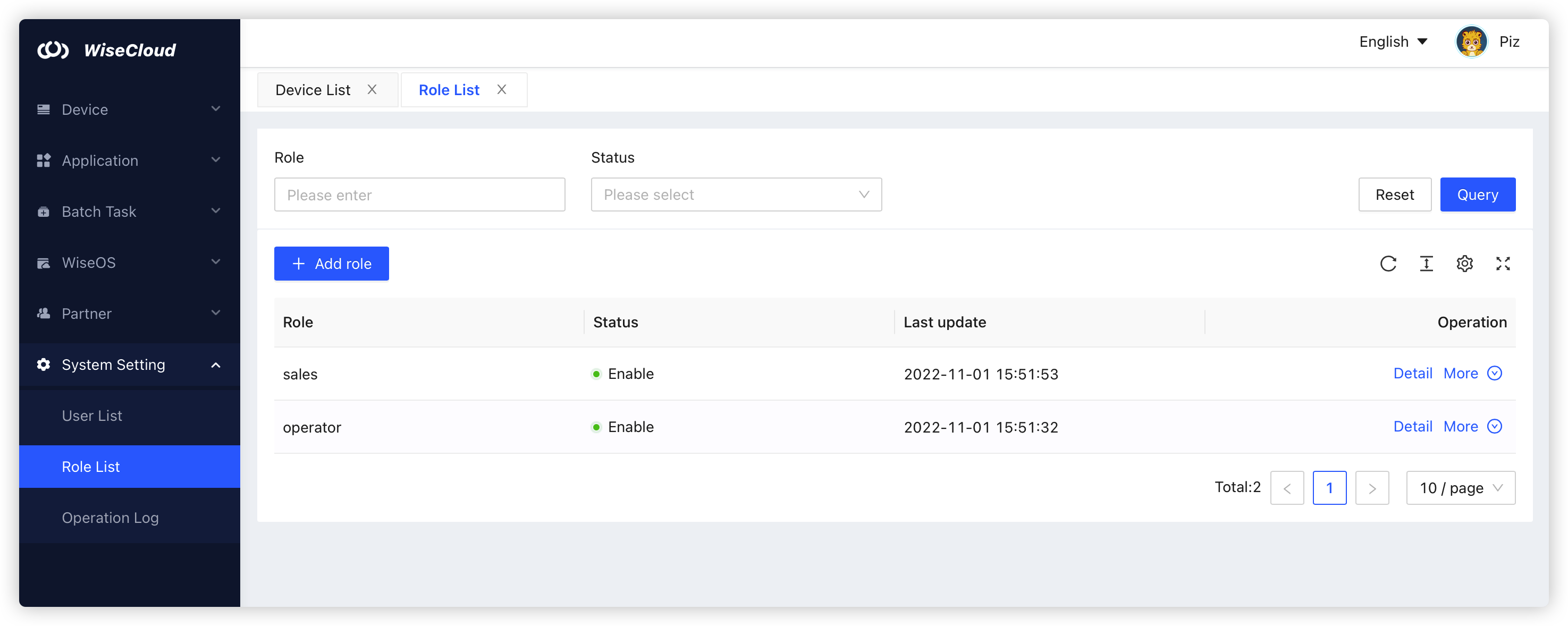Open the table density icon
Screen dimensions: 1568x626
pos(1426,264)
